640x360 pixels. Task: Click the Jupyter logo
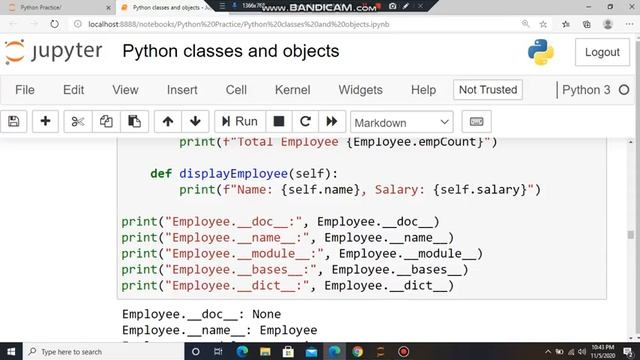(53, 52)
